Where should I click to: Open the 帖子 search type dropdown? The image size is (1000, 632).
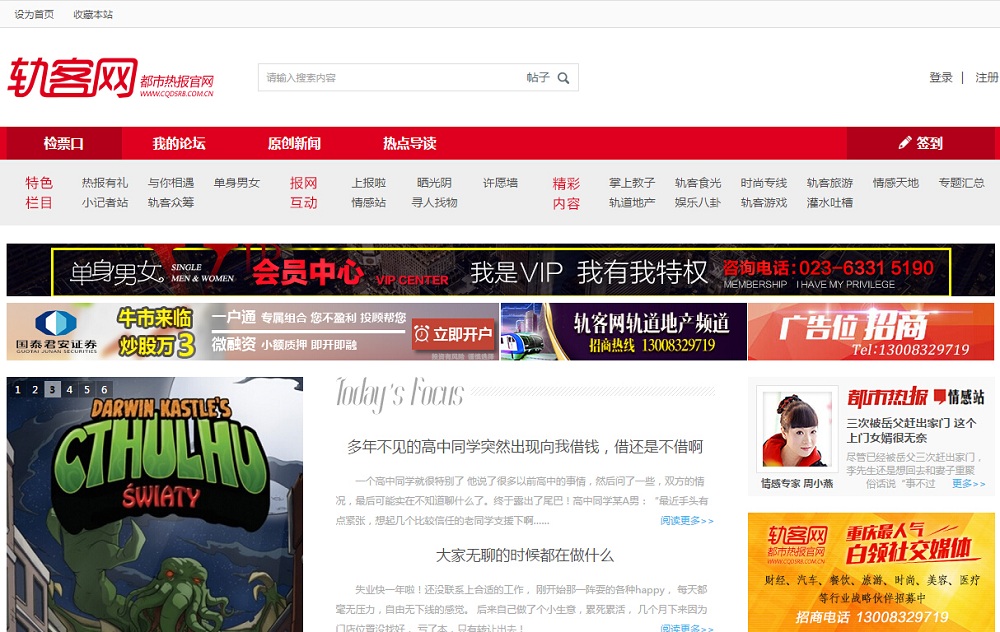pyautogui.click(x=538, y=78)
